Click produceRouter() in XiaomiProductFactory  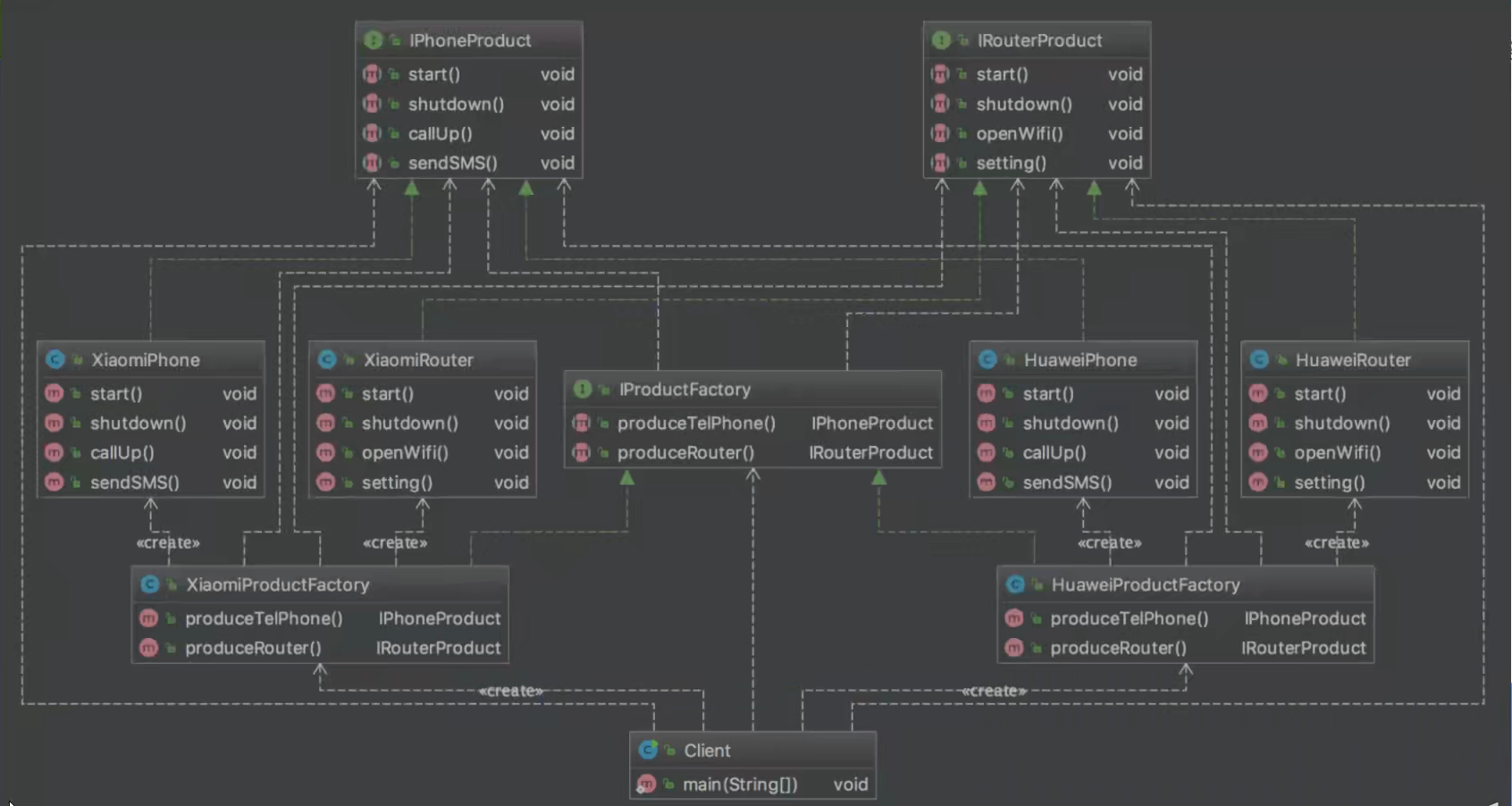[253, 648]
